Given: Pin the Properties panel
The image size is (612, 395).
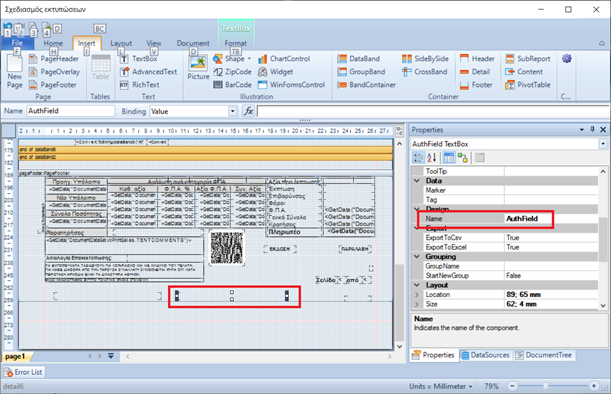Looking at the screenshot, I should point(592,130).
